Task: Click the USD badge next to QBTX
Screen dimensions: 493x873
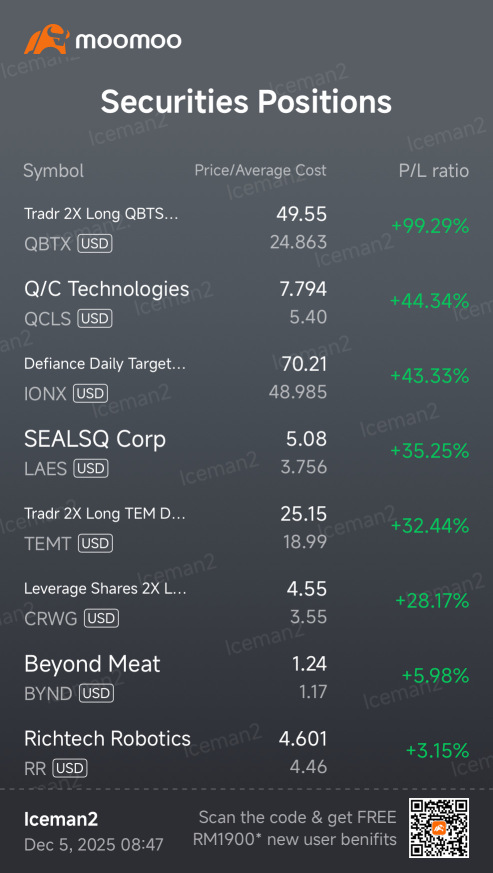Action: pyautogui.click(x=95, y=243)
